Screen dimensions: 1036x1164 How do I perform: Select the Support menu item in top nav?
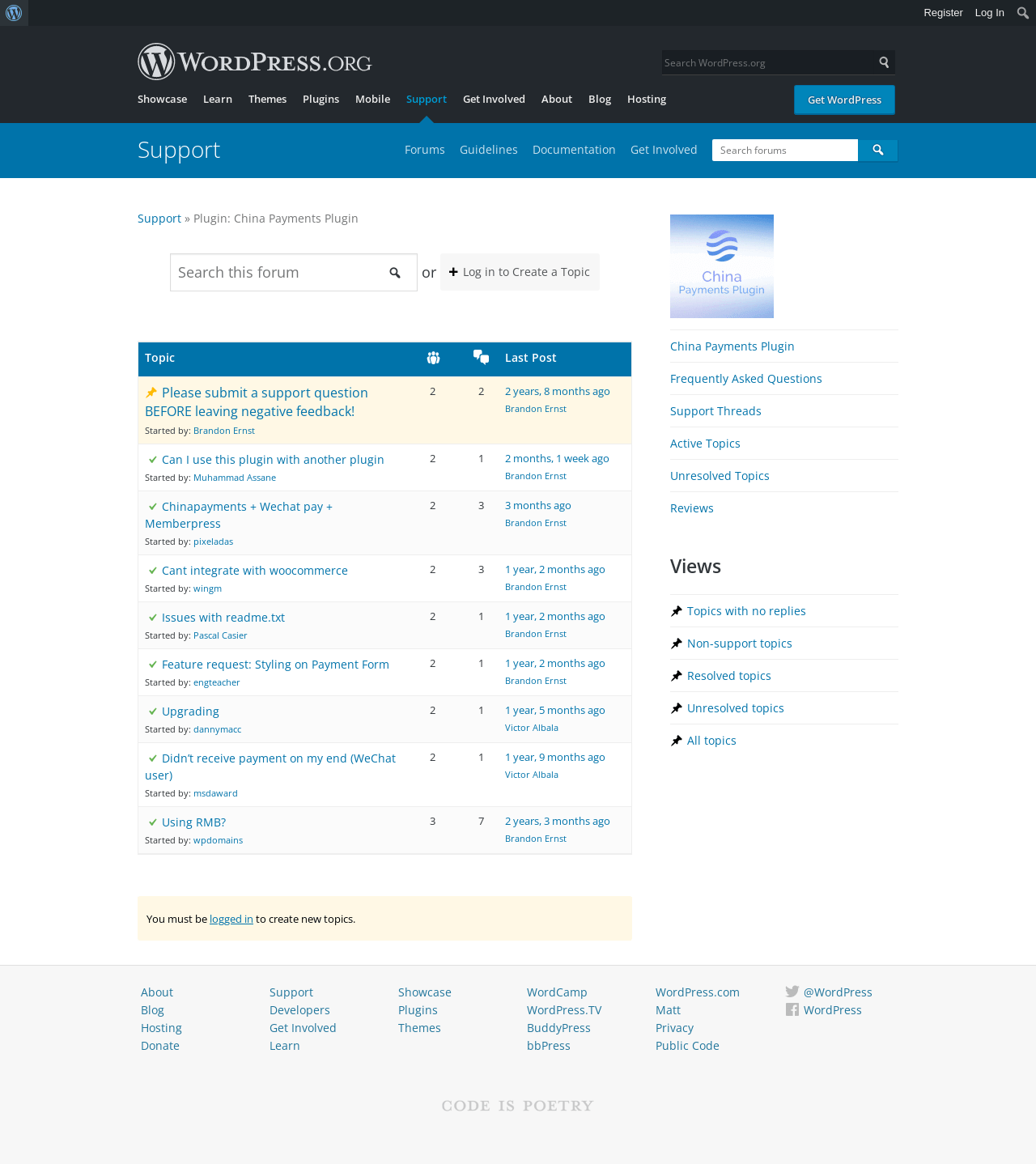(x=427, y=99)
